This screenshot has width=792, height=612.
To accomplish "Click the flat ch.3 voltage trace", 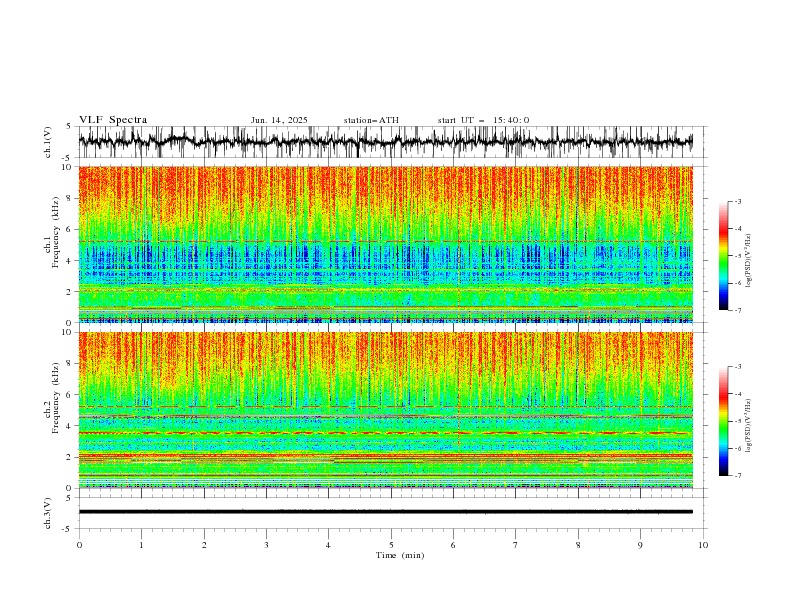I will pos(386,512).
